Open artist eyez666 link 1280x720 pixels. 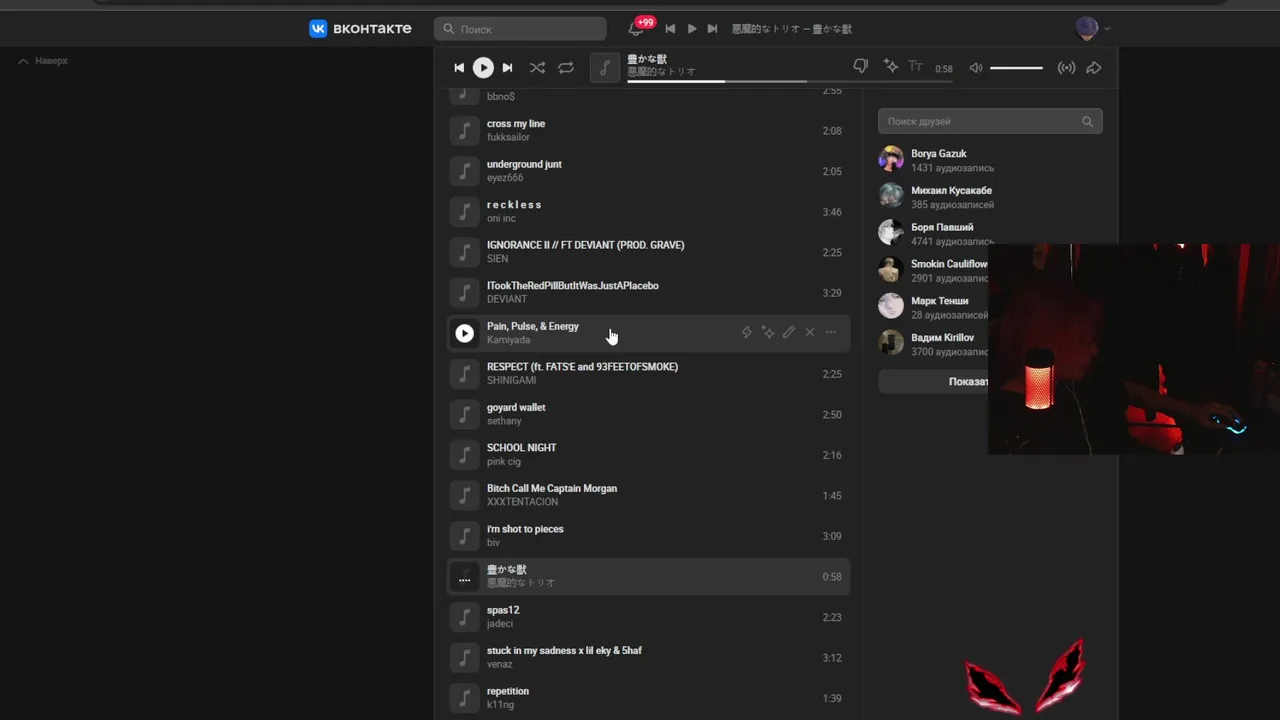coord(505,178)
